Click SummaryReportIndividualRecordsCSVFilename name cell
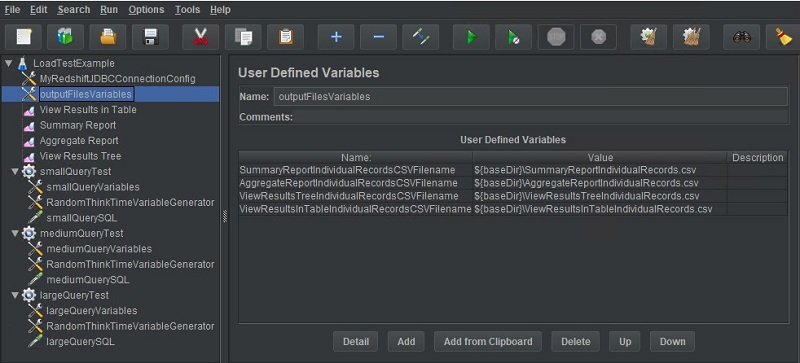Screen dimensions: 800x363 pyautogui.click(x=356, y=170)
